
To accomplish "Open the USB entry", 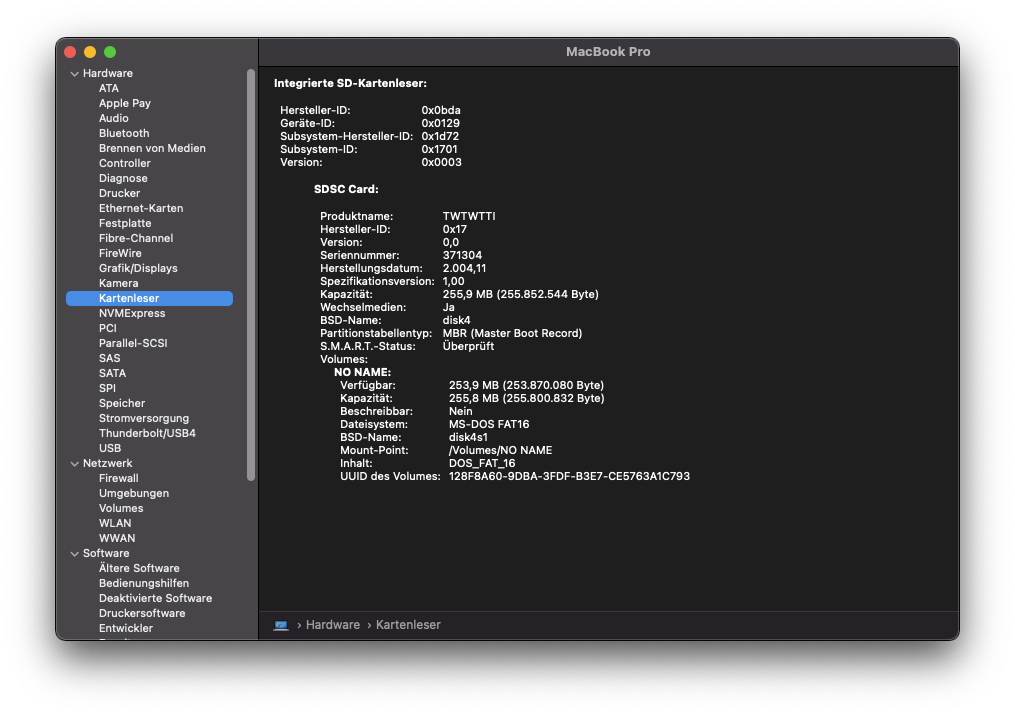I will (109, 448).
